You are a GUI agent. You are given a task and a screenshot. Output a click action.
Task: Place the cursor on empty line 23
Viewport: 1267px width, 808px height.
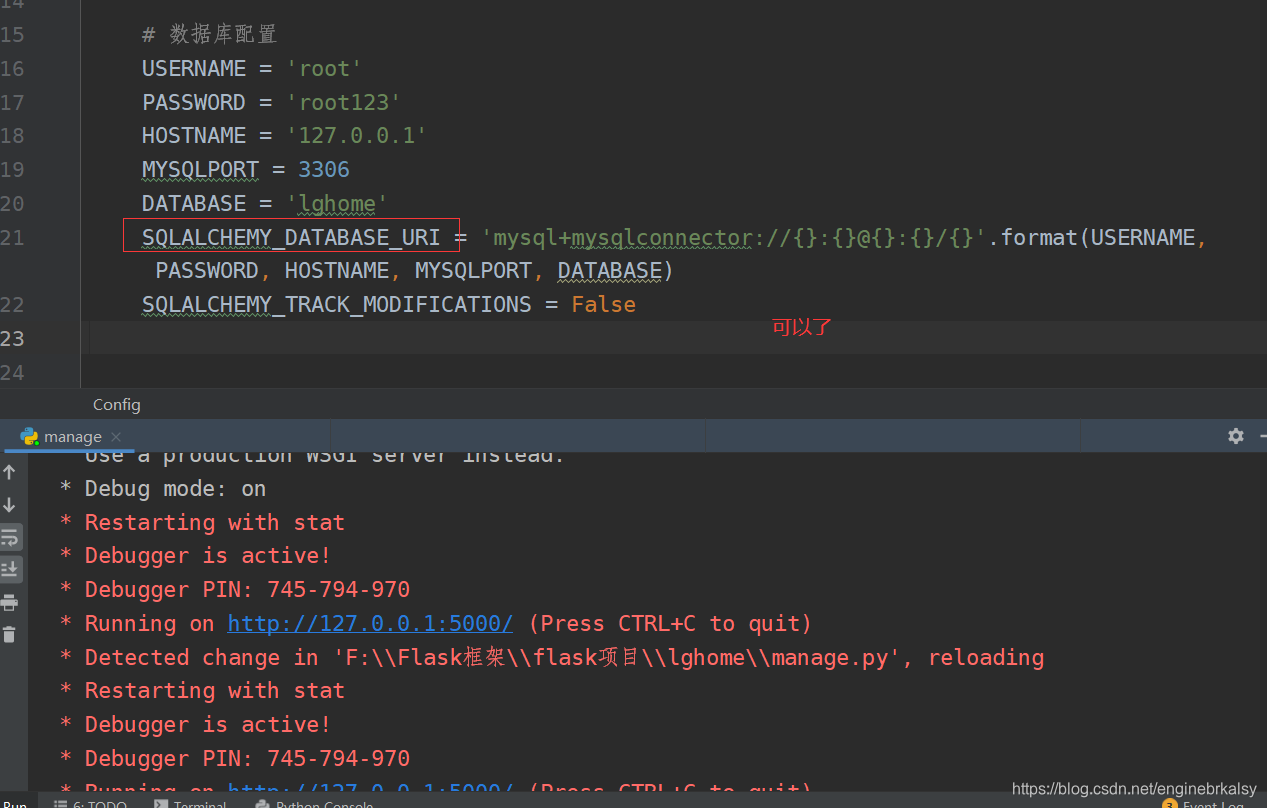(x=674, y=338)
